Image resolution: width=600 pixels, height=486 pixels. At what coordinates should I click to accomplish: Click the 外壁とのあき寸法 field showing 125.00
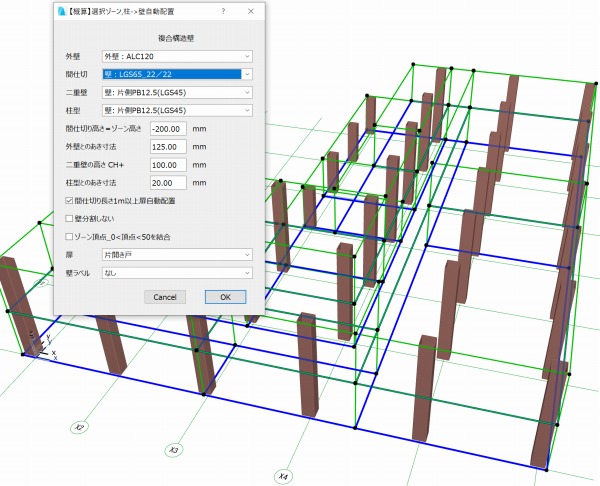click(168, 146)
